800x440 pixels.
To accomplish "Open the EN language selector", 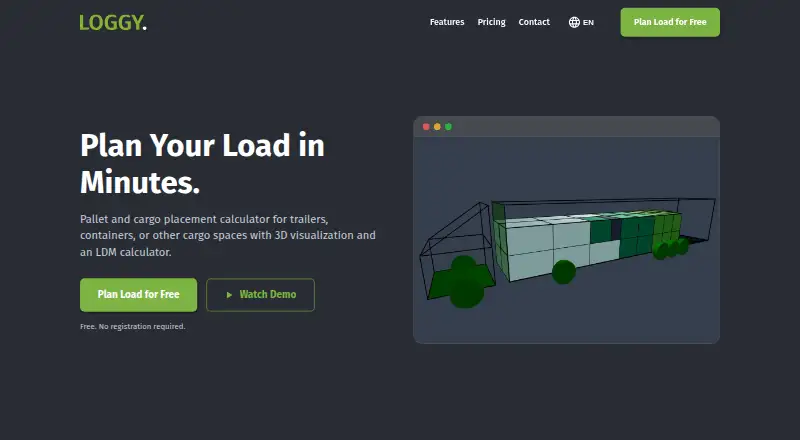I will point(581,22).
